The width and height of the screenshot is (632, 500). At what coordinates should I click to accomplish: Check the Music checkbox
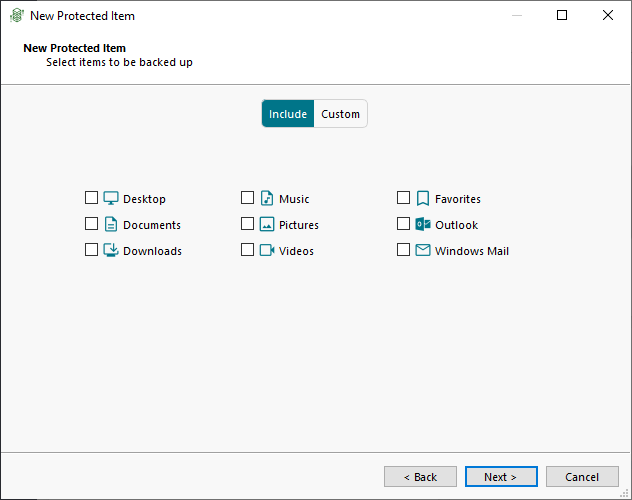[247, 198]
